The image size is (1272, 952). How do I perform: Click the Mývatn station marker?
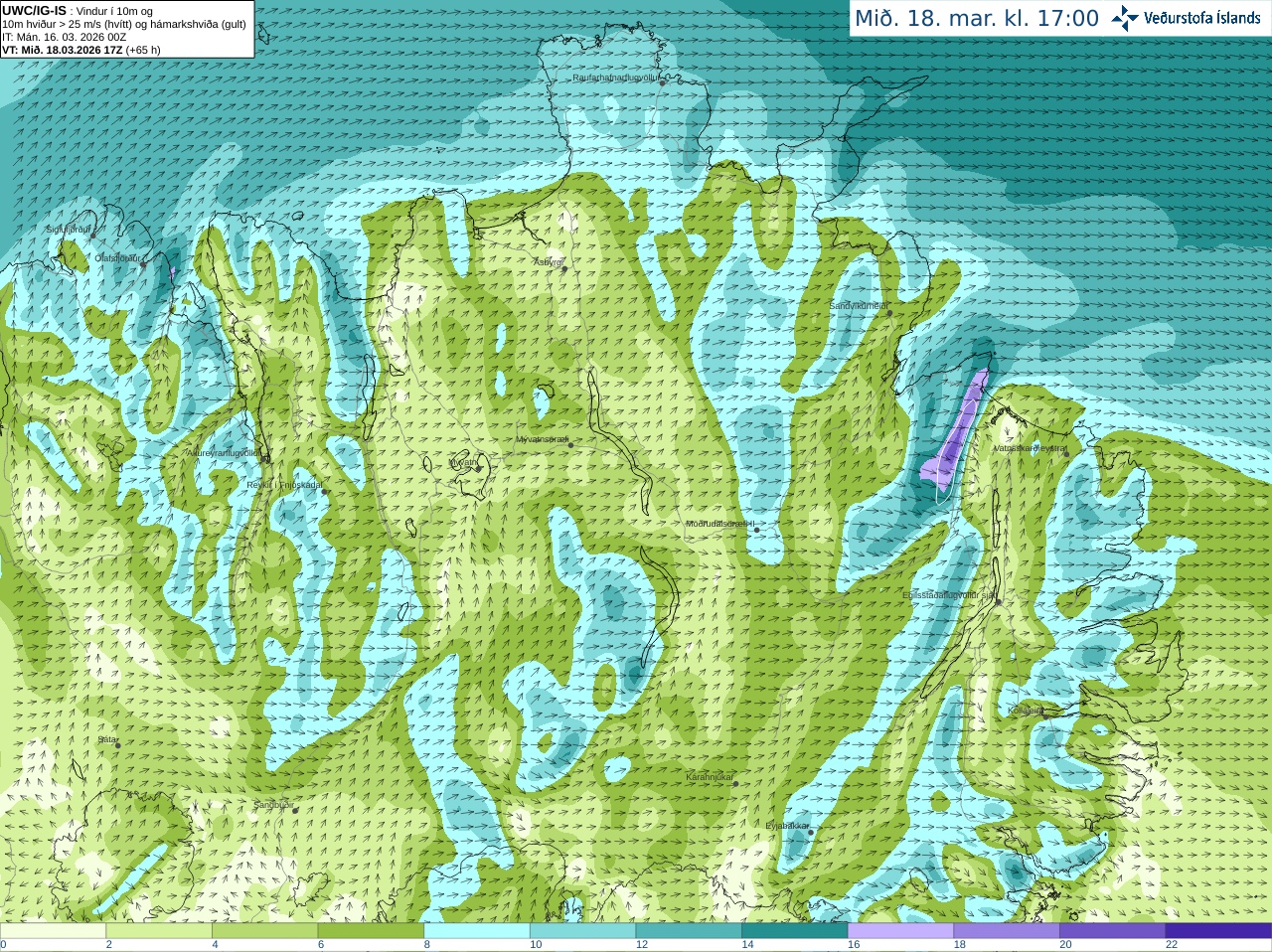click(x=479, y=468)
